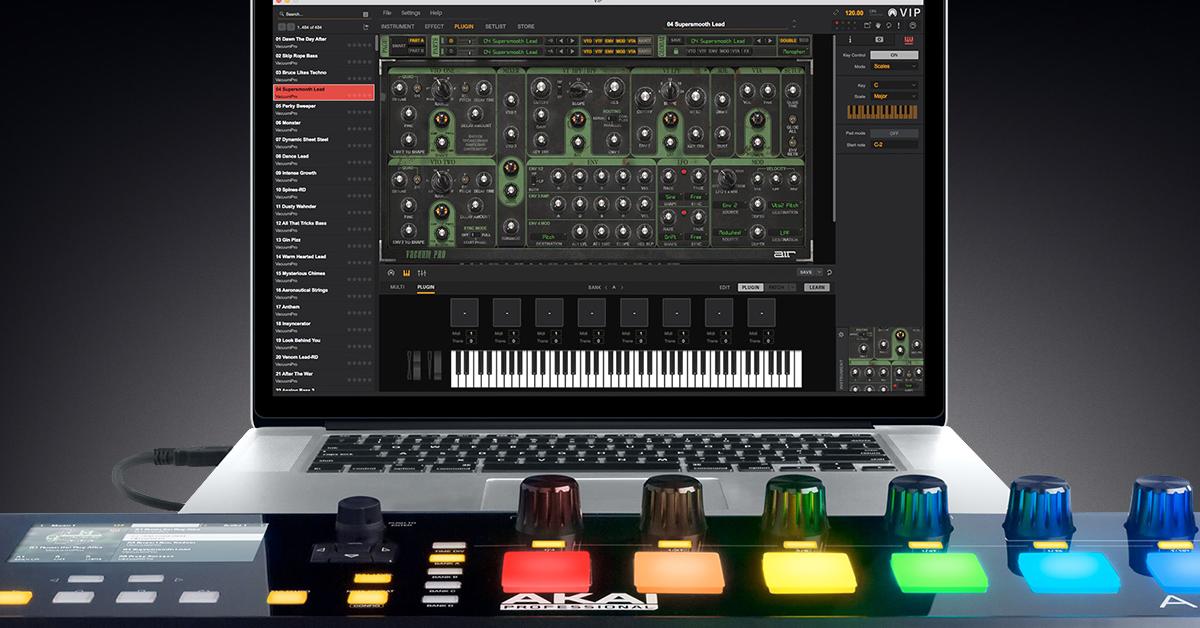Click the keyboard icon in the lower toolbar

click(x=406, y=273)
